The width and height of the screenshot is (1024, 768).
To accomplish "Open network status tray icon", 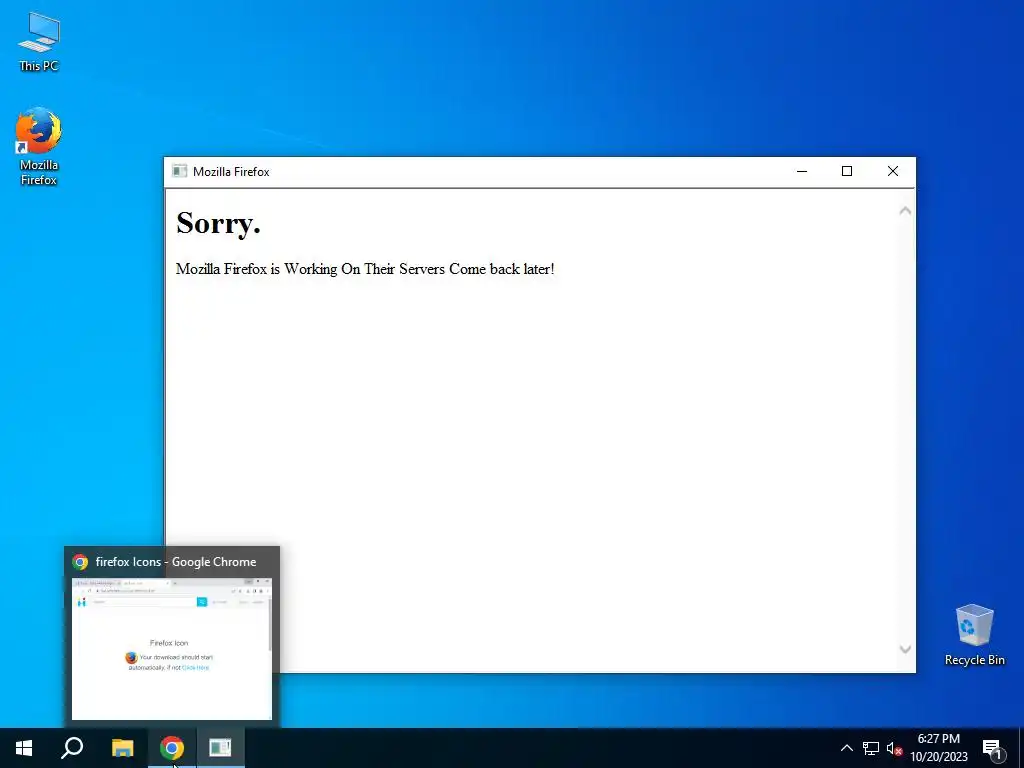I will 871,748.
